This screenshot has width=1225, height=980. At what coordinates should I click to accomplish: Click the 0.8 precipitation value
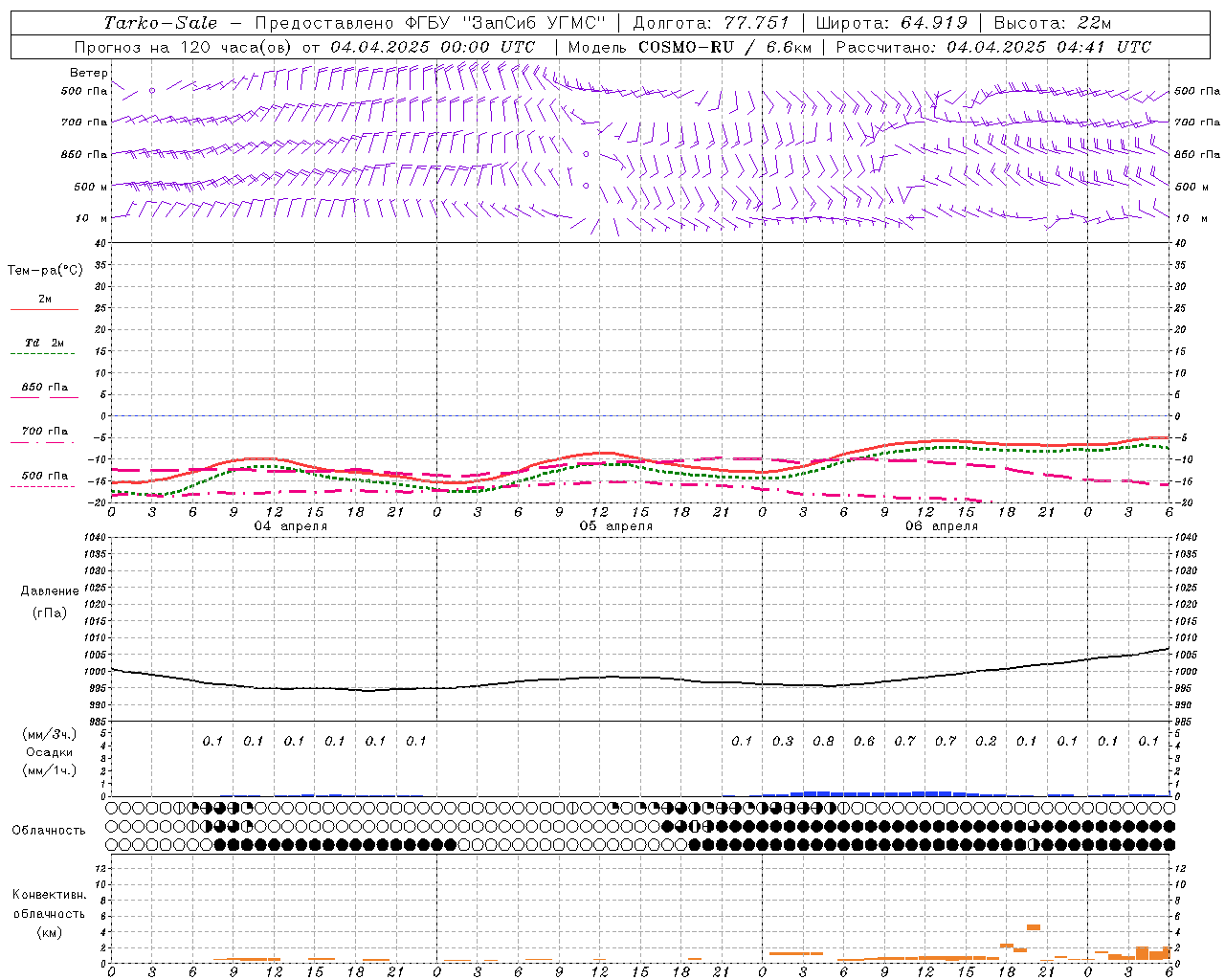(823, 742)
